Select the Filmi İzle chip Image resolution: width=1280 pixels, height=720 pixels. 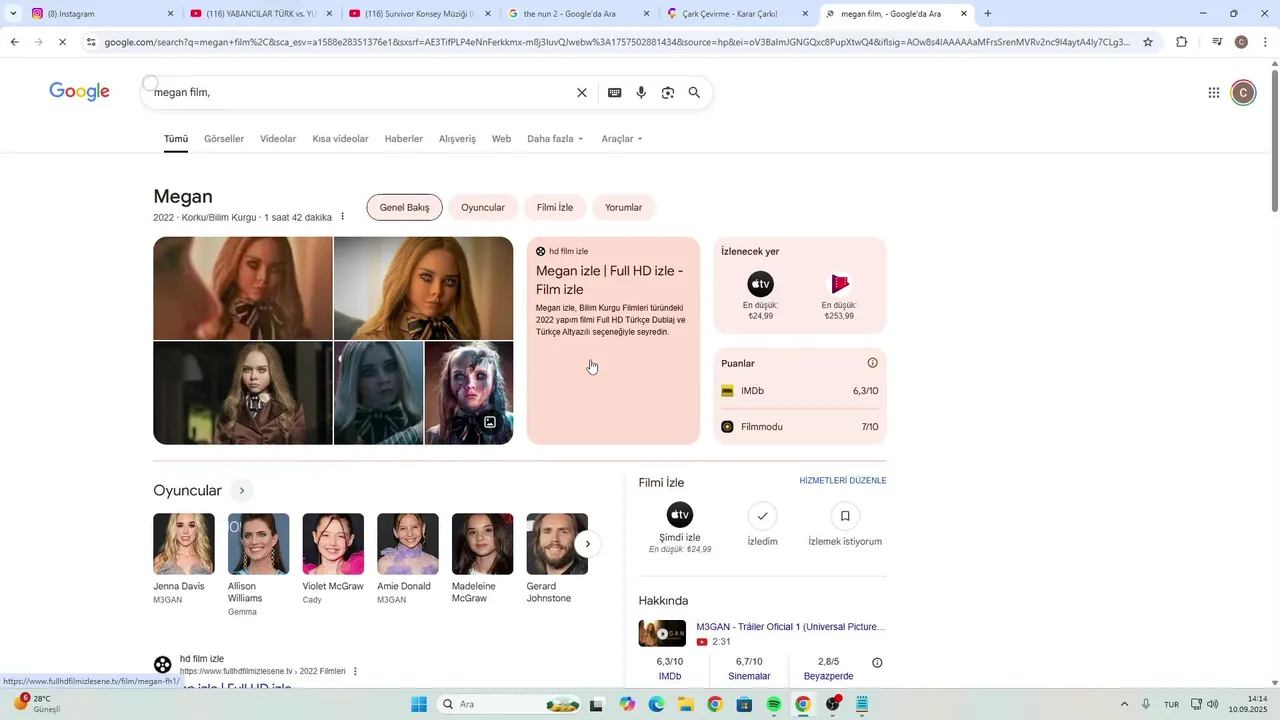pos(555,208)
